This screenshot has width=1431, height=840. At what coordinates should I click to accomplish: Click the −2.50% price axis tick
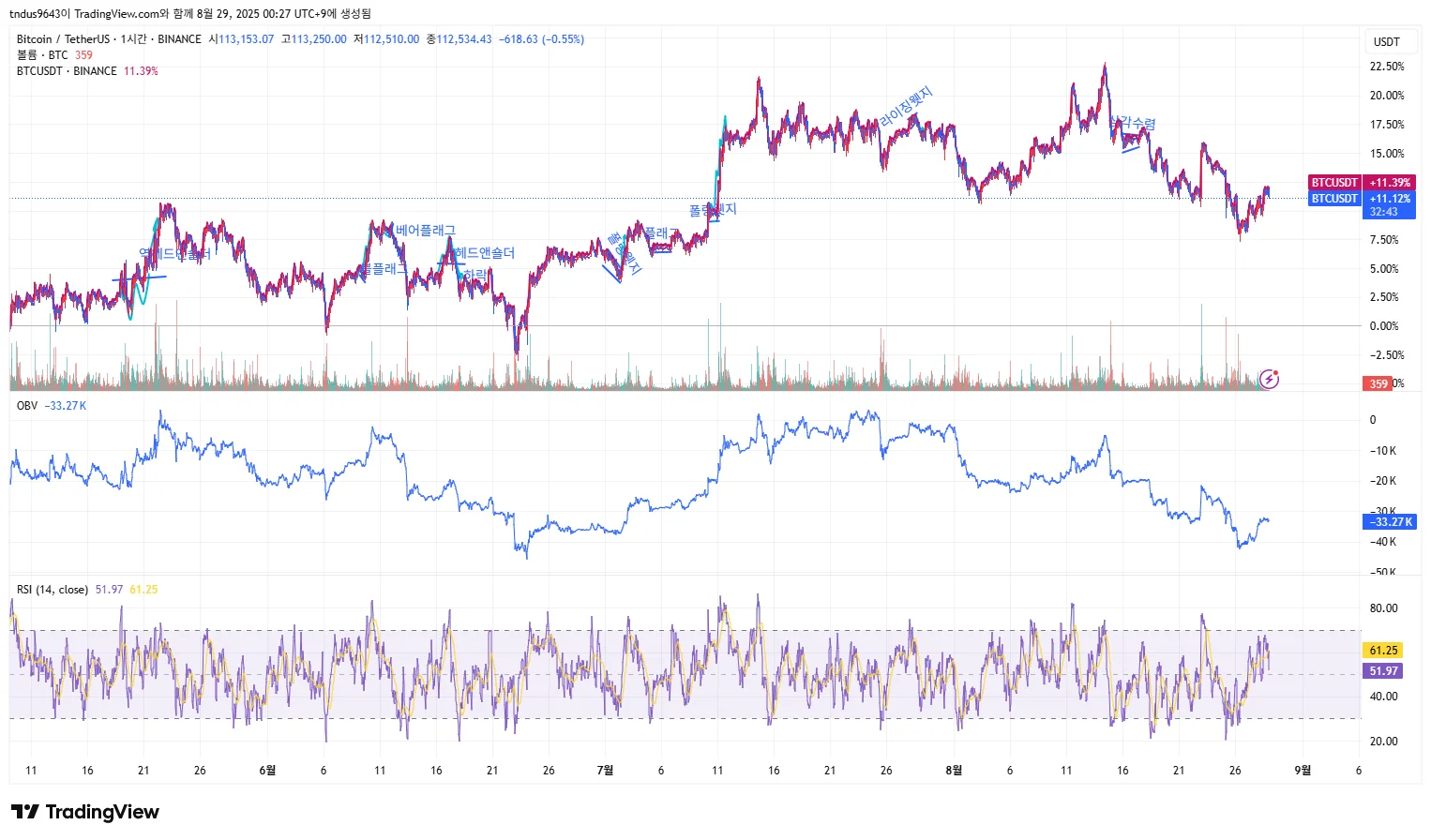[x=1387, y=355]
